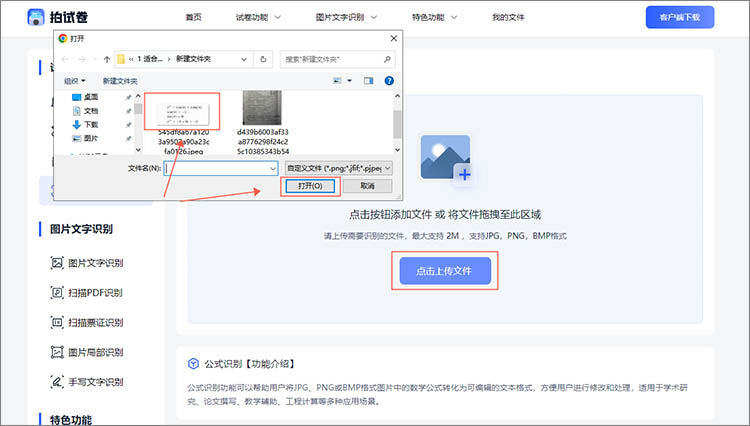Open 我的文件 in top navigation
The image size is (750, 426).
[508, 18]
